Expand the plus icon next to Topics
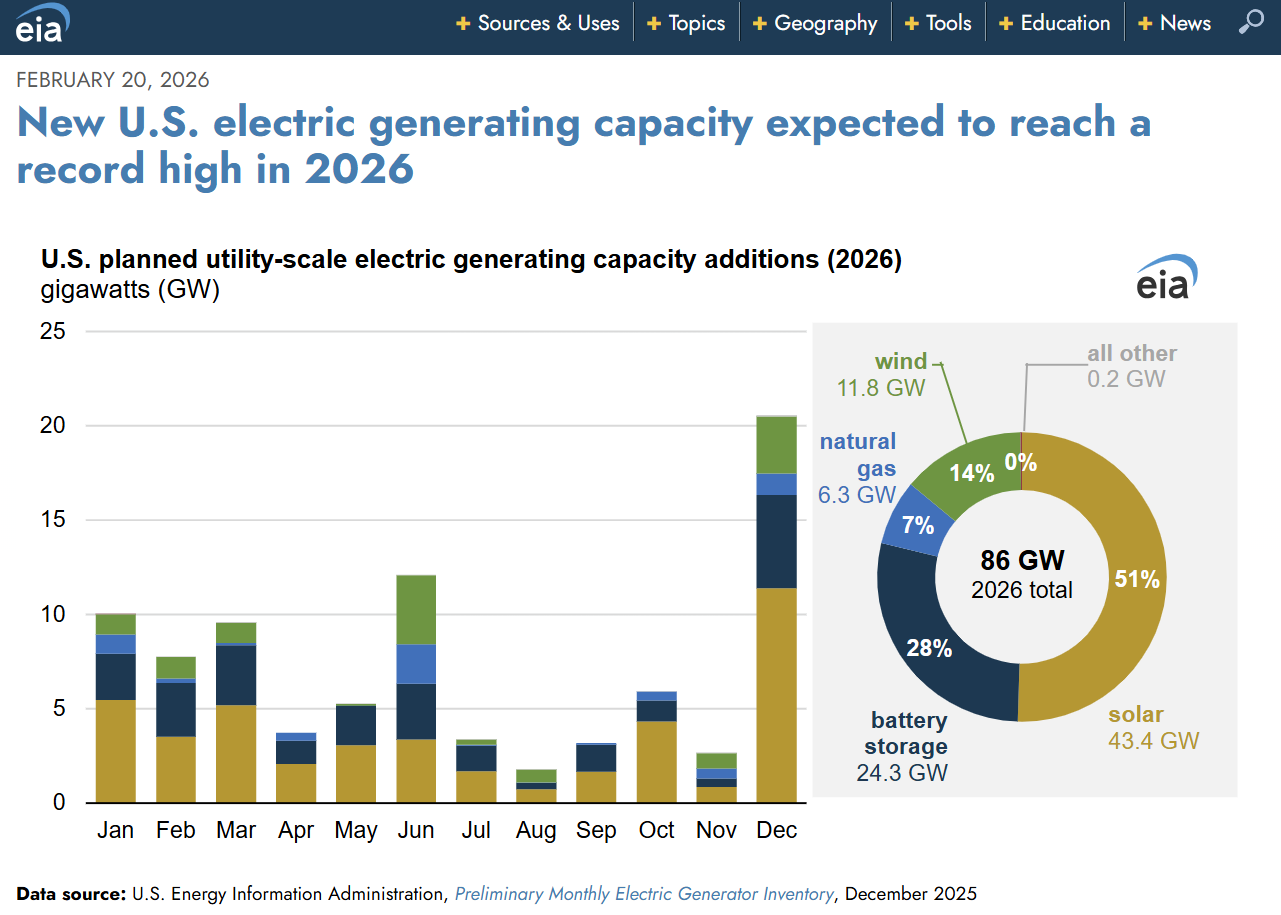This screenshot has width=1281, height=915. coord(654,23)
